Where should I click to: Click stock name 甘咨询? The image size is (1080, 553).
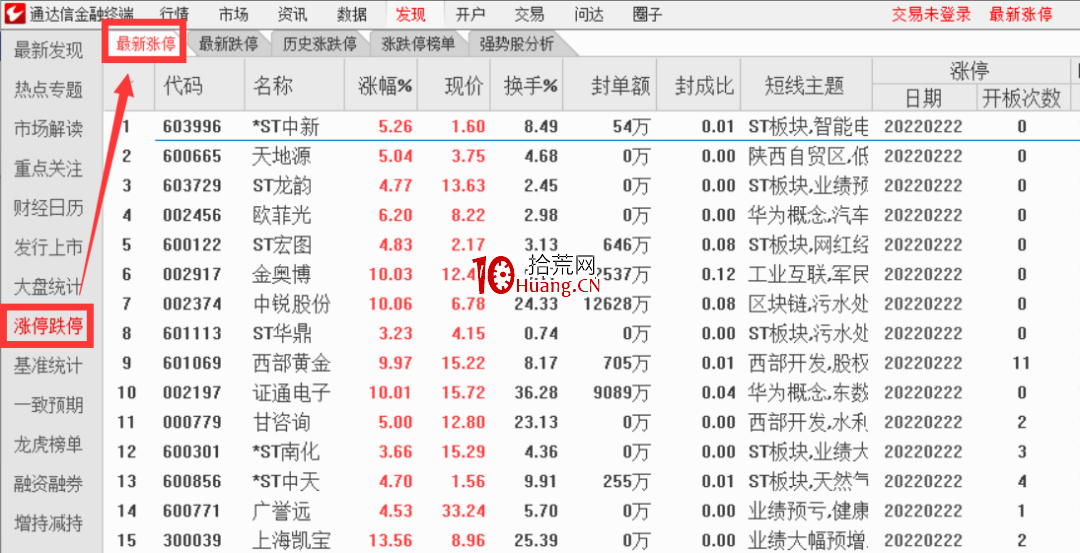coord(281,423)
